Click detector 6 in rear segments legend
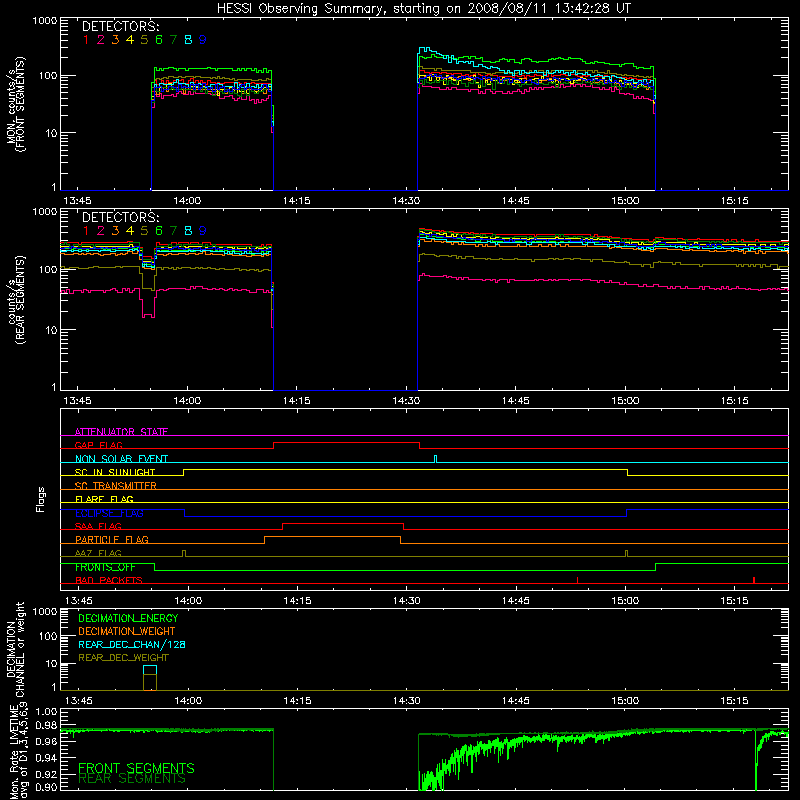Screen dimensions: 800x800 (159, 231)
